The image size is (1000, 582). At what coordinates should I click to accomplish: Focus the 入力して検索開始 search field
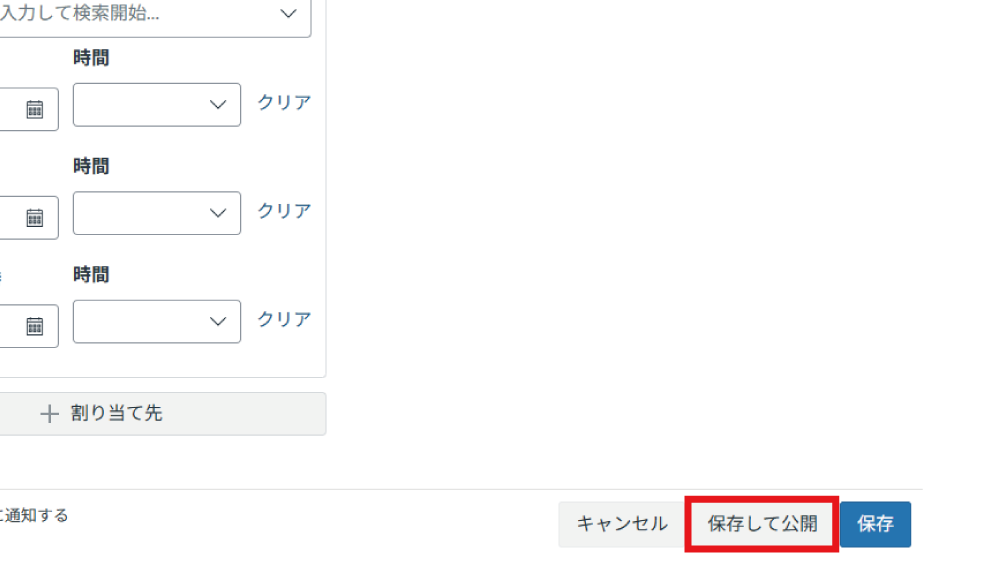tap(155, 14)
